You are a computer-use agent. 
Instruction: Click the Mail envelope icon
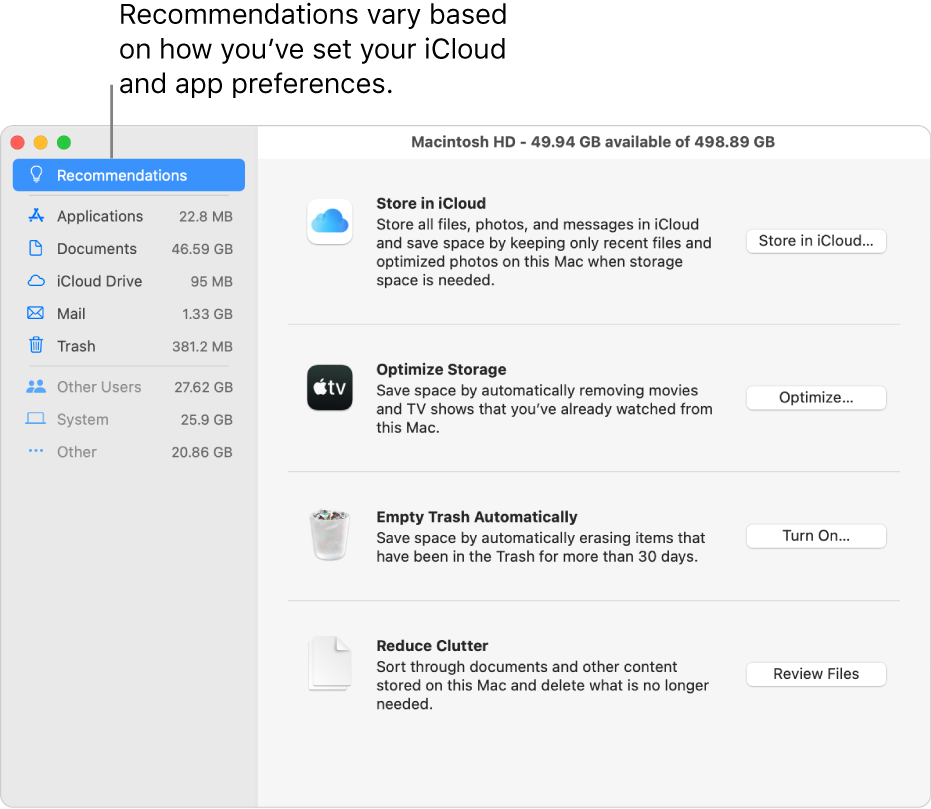click(x=36, y=313)
